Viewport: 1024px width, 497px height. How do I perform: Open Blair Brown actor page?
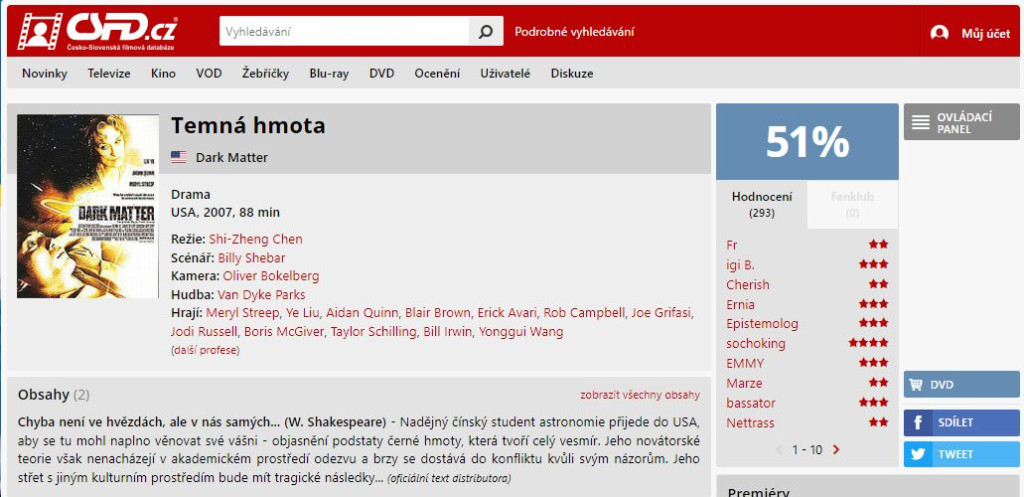pyautogui.click(x=438, y=312)
